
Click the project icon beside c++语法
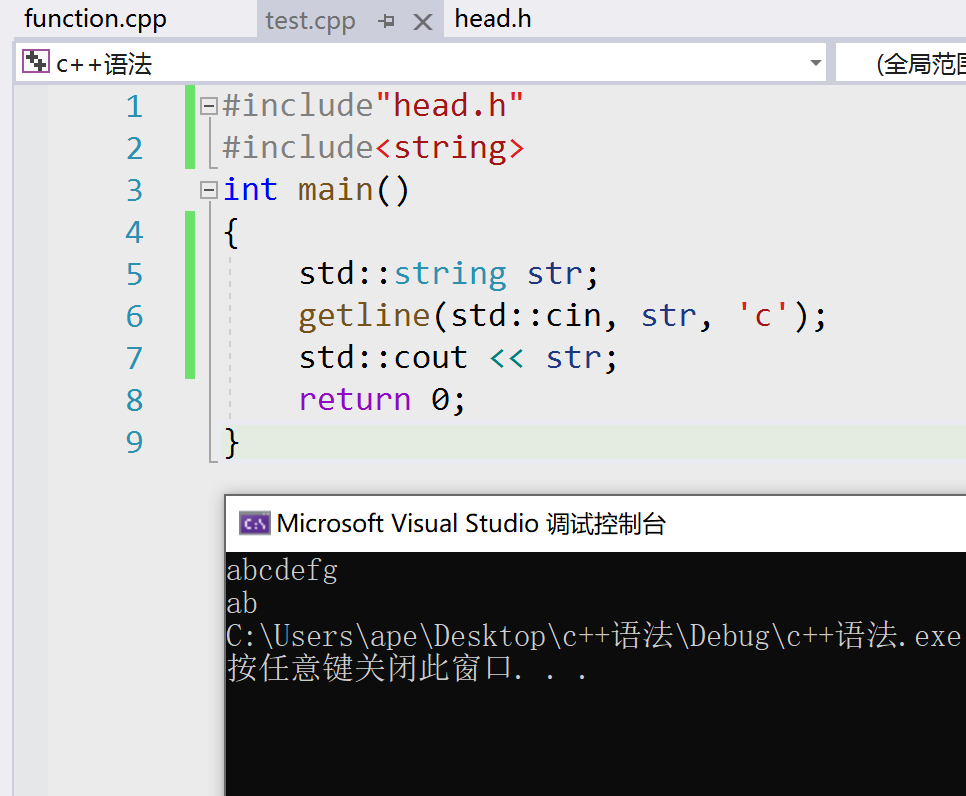[x=35, y=62]
